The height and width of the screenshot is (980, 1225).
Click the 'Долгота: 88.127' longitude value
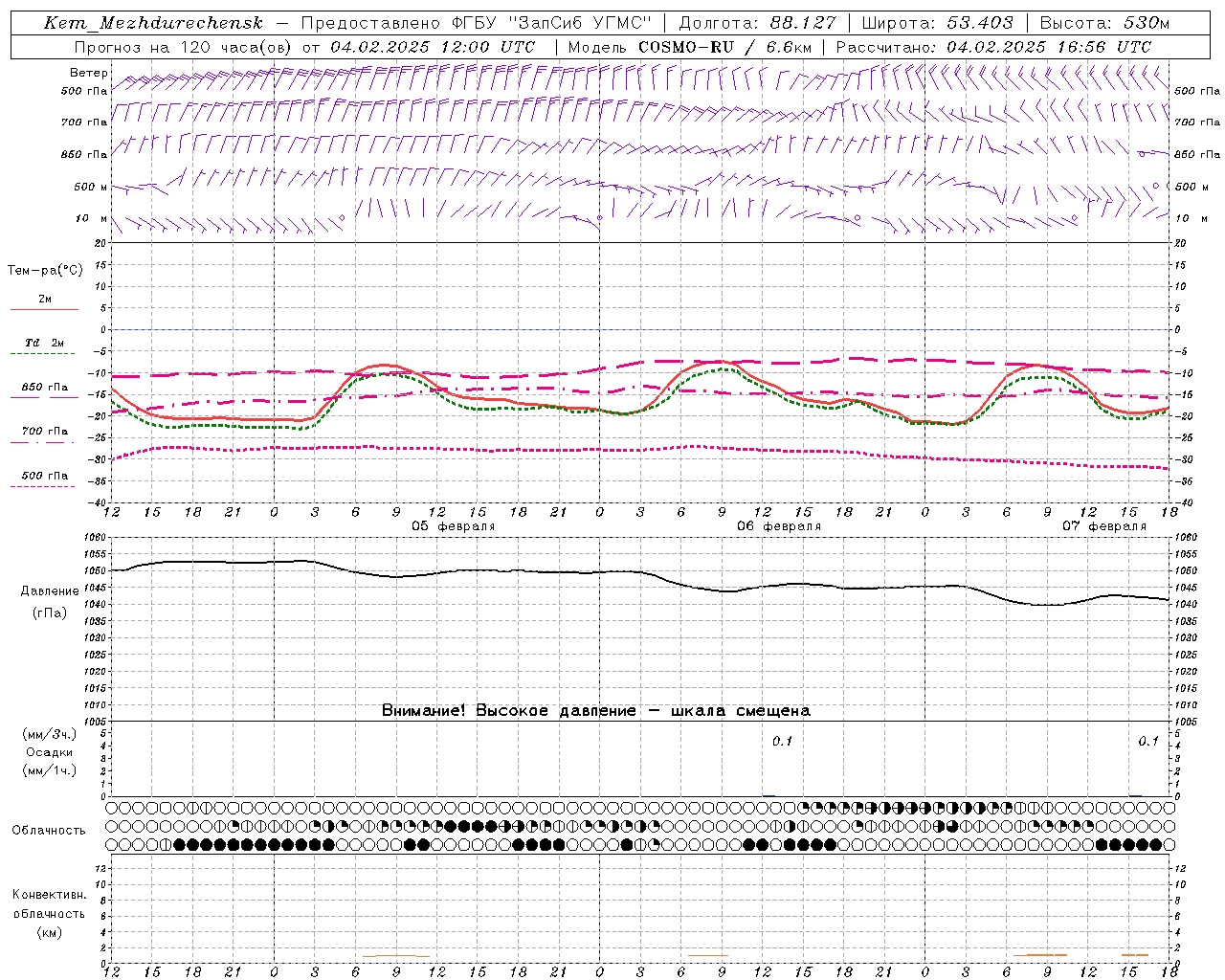tap(757, 23)
